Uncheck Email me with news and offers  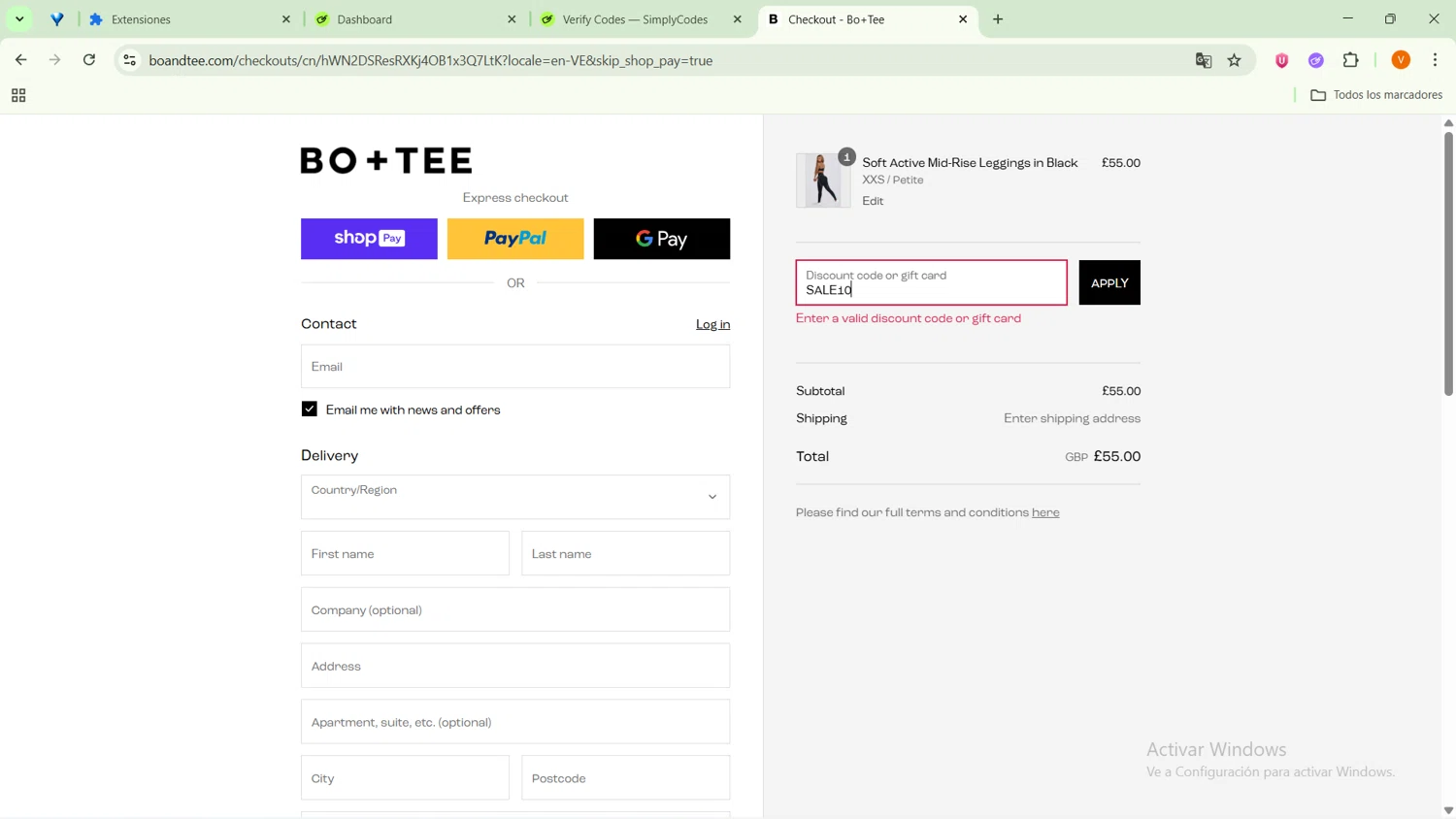point(310,409)
